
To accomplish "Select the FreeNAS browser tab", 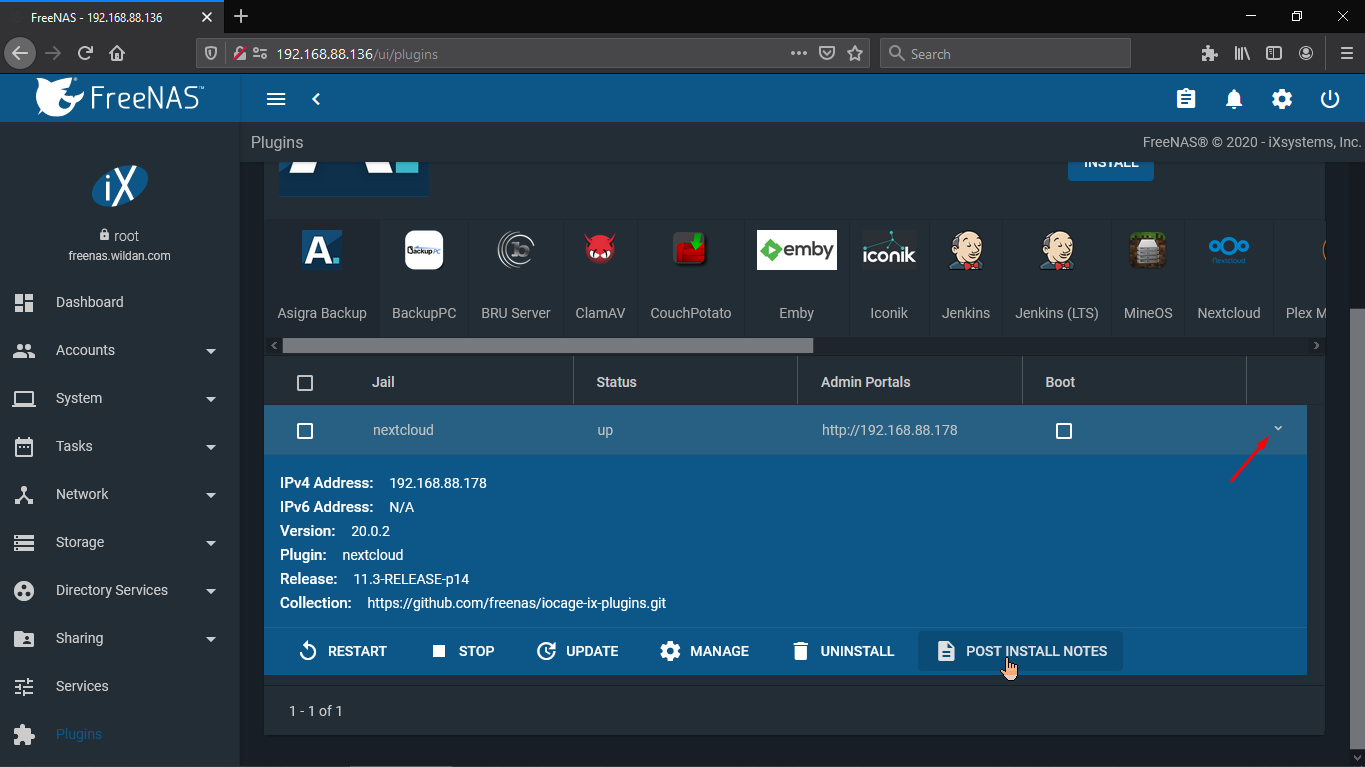I will (x=113, y=18).
